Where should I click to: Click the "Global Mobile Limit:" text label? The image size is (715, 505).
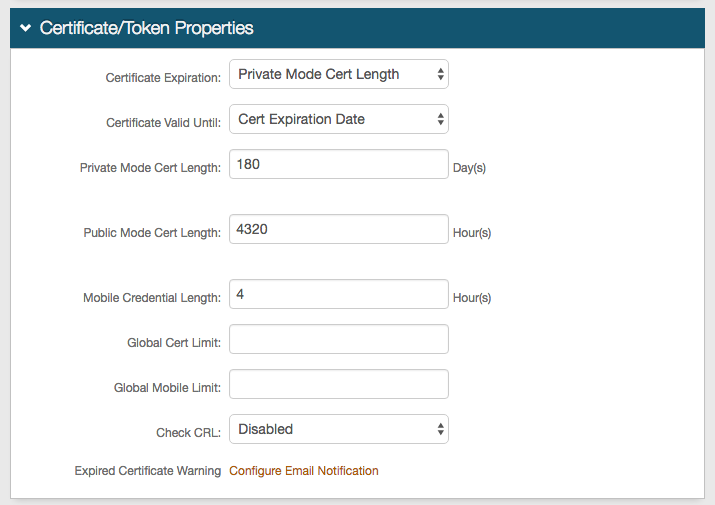click(x=167, y=388)
